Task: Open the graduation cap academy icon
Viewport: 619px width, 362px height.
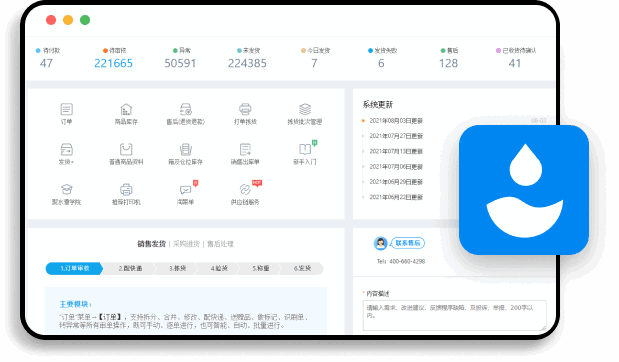Action: tap(66, 189)
